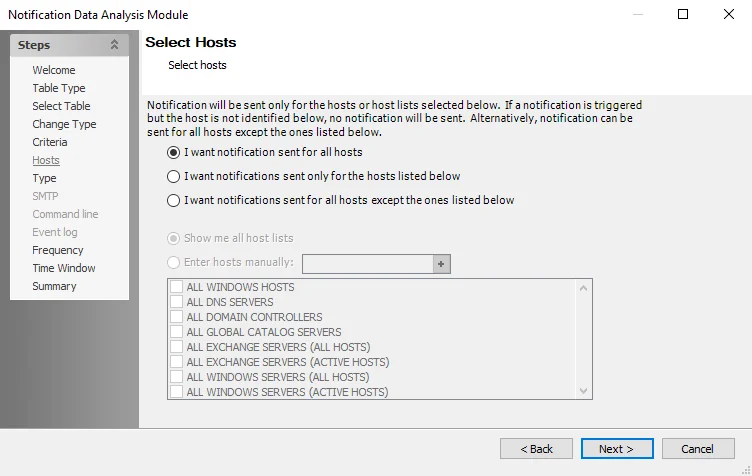Select 'I want notification sent for all hosts'
Viewport: 752px width, 476px height.
pos(173,152)
